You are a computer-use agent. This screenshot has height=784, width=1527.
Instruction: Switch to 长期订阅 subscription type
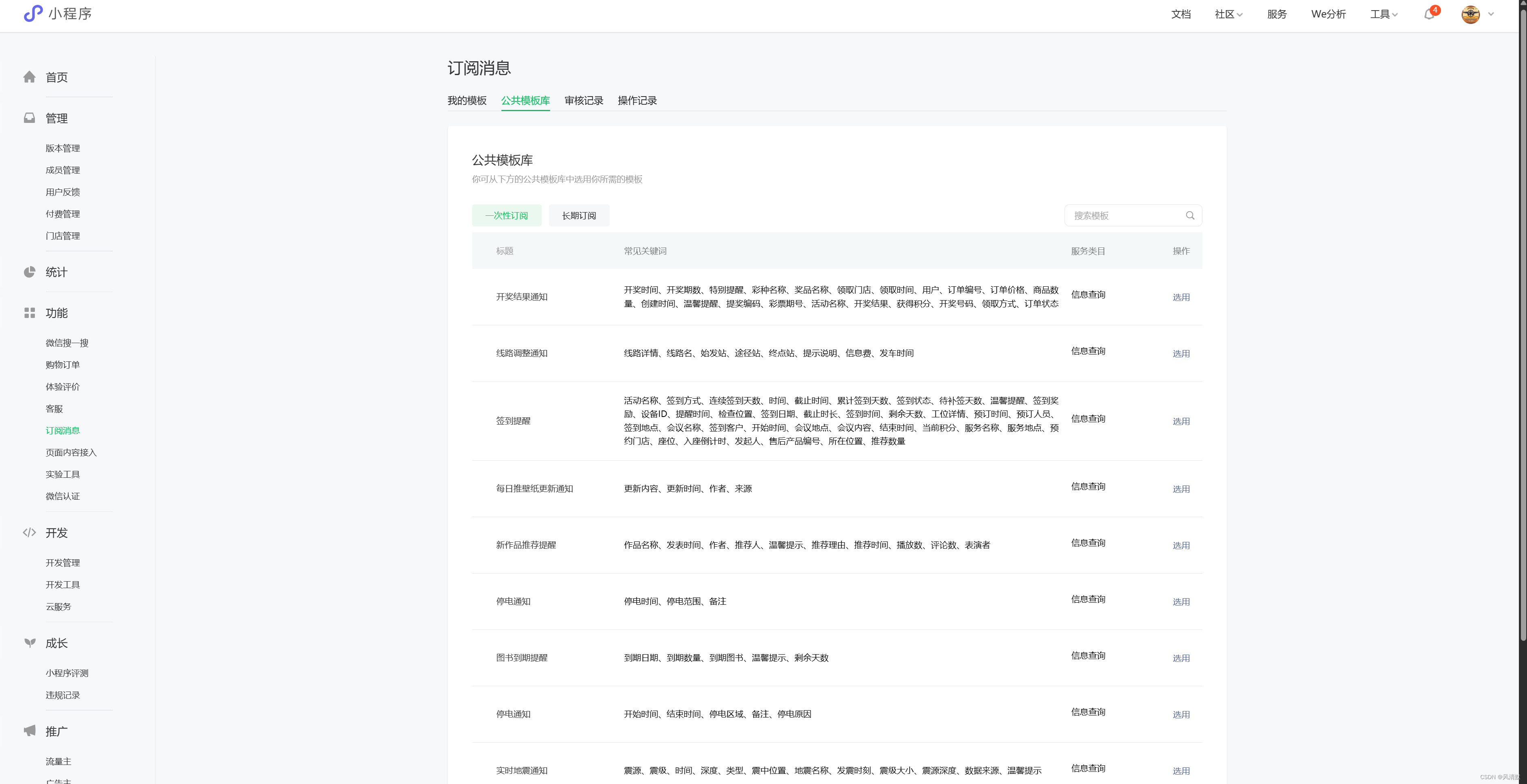[579, 216]
